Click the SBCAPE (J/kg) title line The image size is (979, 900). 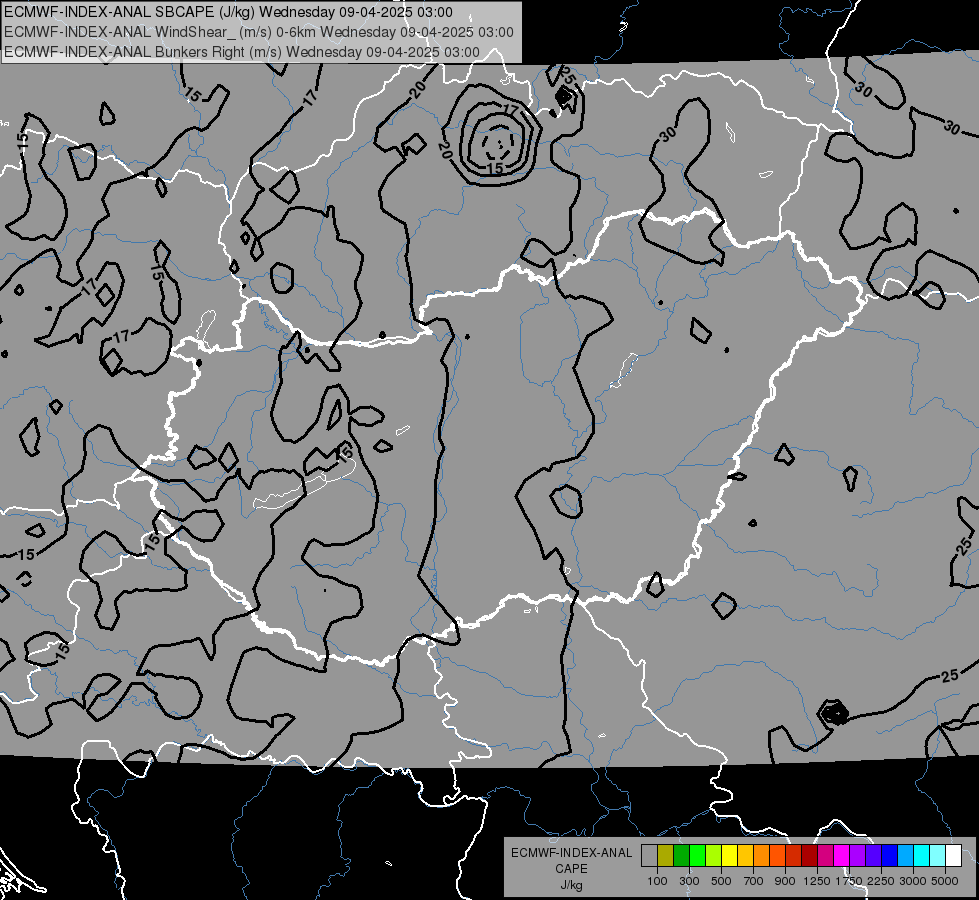tap(229, 12)
